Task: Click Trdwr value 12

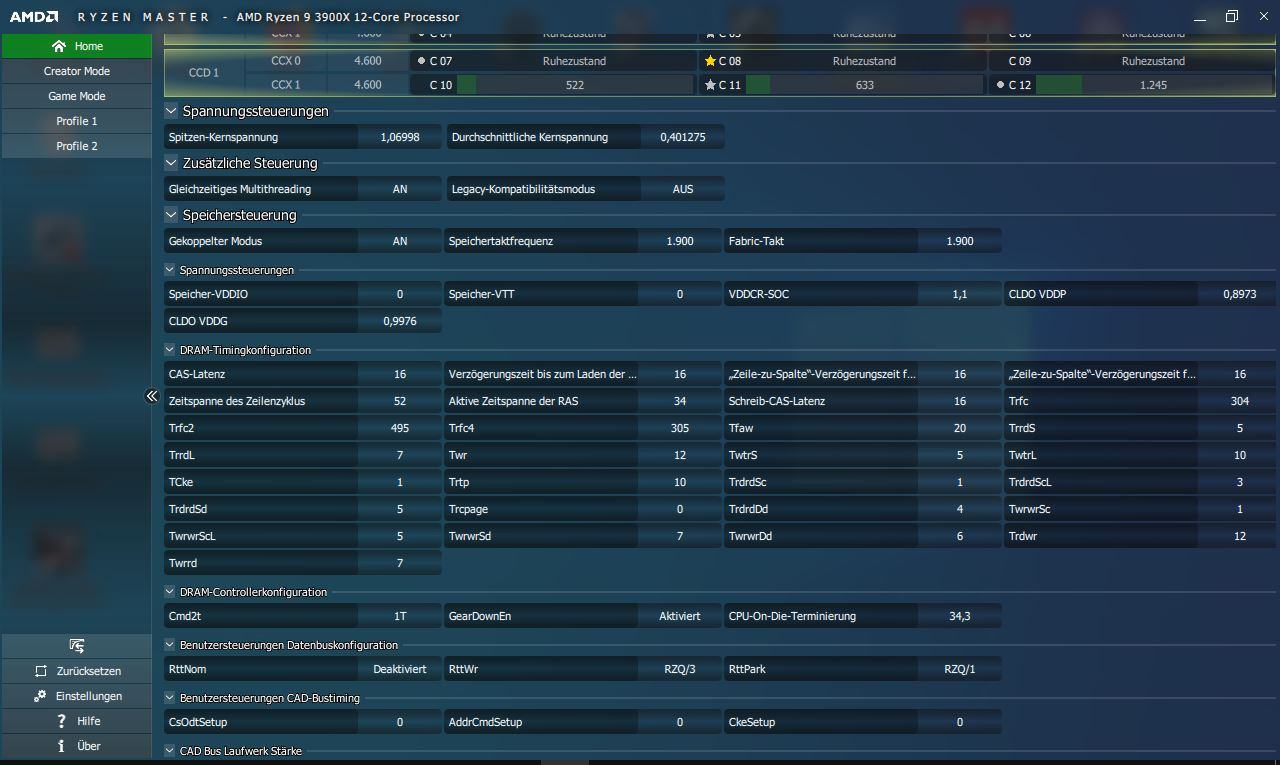Action: (x=1240, y=536)
